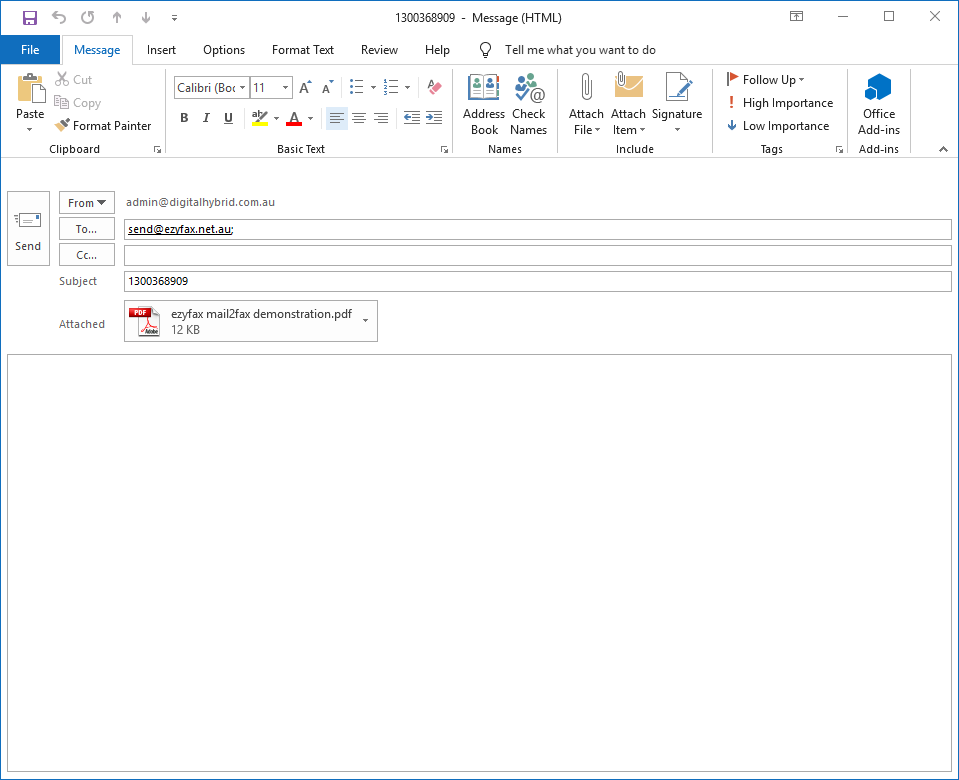Send the email message
Image resolution: width=959 pixels, height=780 pixels.
tap(28, 229)
